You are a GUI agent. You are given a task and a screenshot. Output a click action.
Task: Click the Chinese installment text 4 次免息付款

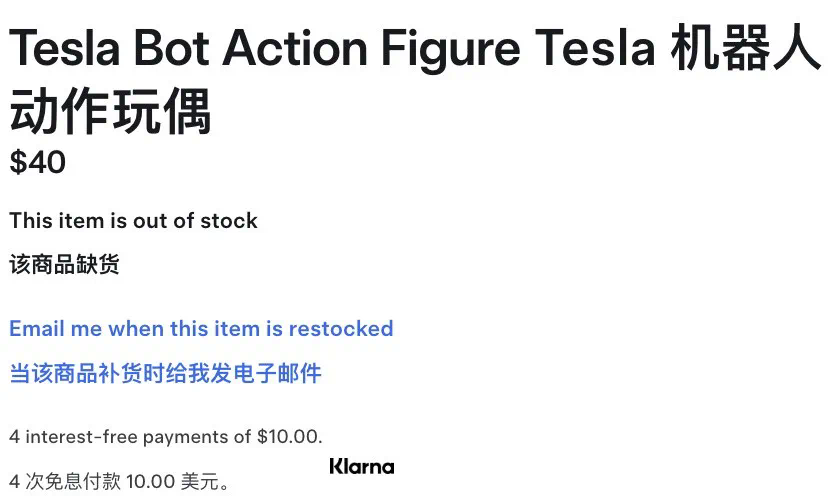(64, 483)
